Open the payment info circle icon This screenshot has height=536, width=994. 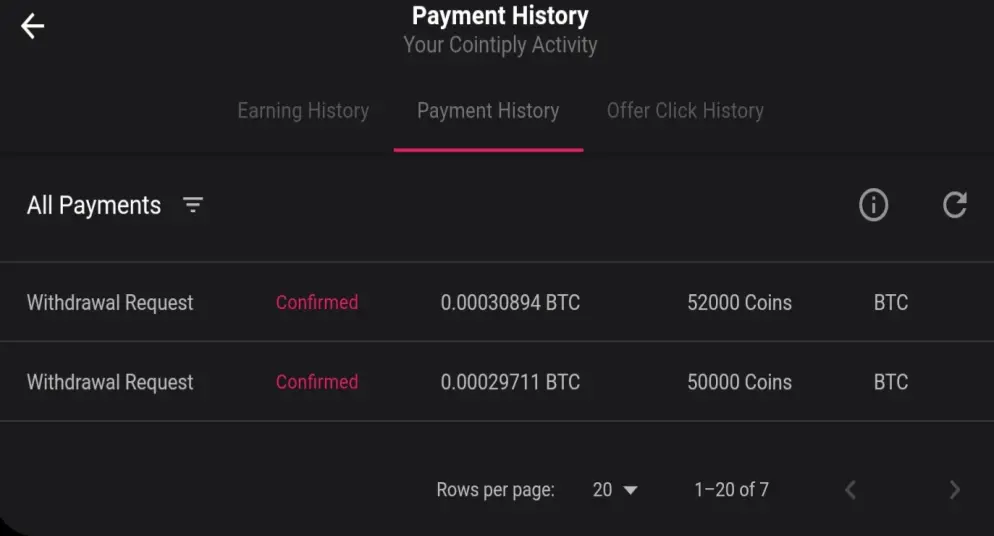pos(873,205)
